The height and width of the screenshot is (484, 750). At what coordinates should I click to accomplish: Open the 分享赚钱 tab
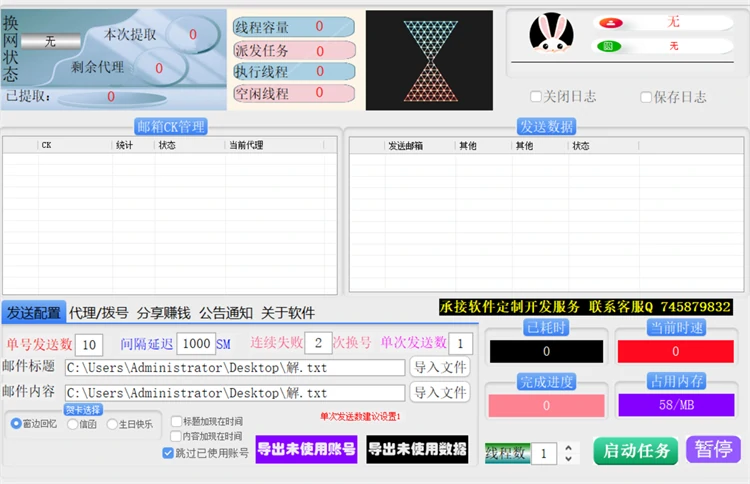coord(164,313)
